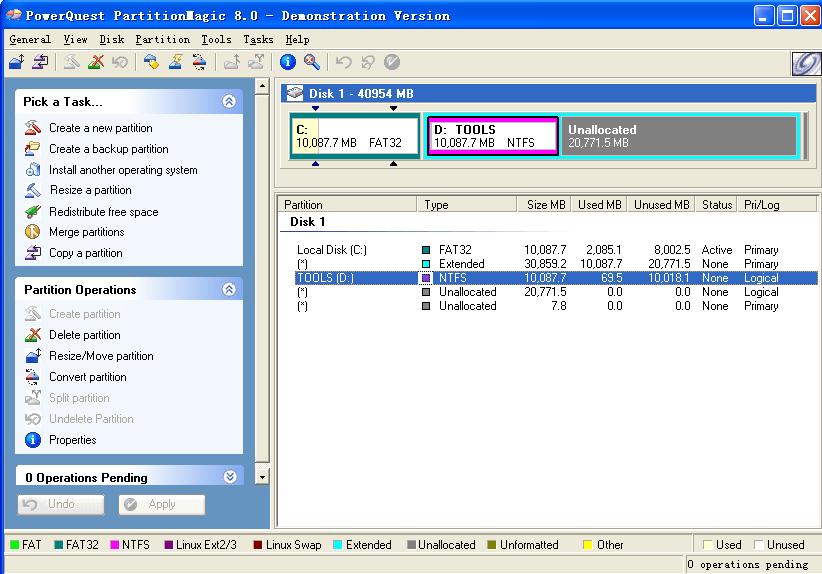
Task: Click the Extended cyan legend swatch
Action: click(338, 545)
